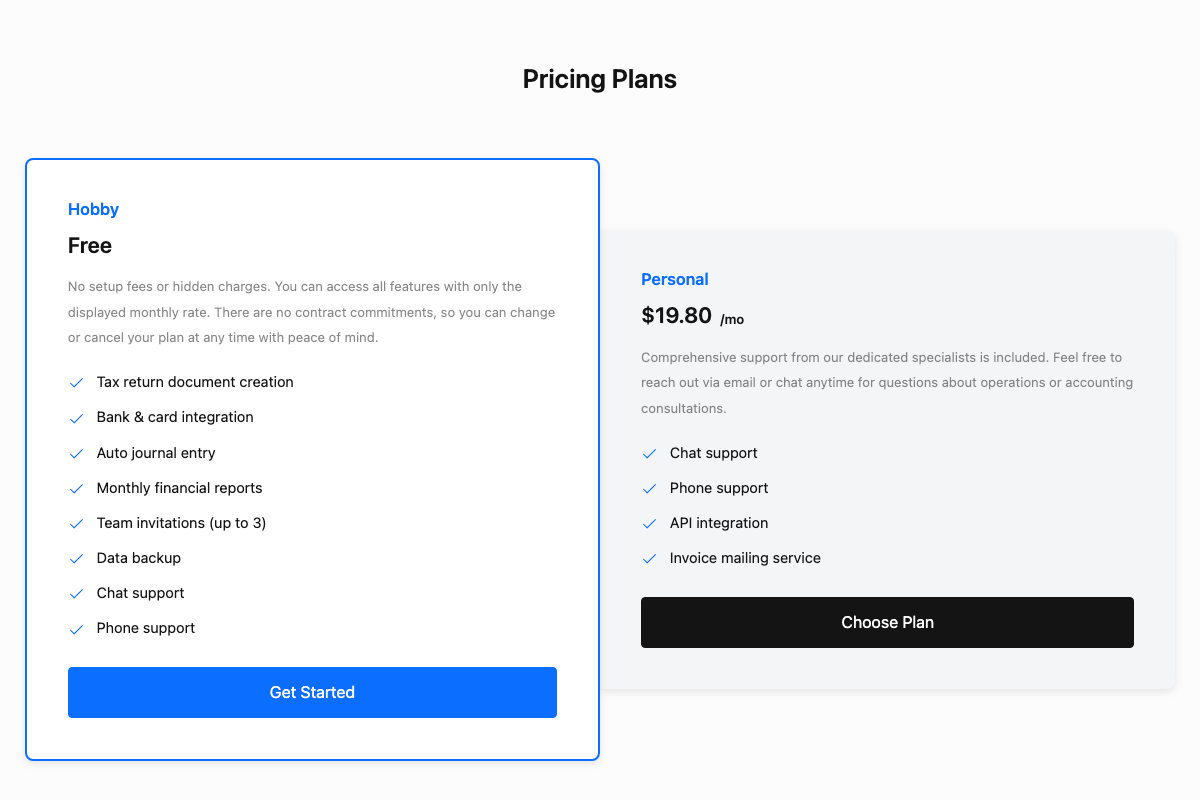
Task: Click the Pricing Plans heading
Action: coord(599,78)
